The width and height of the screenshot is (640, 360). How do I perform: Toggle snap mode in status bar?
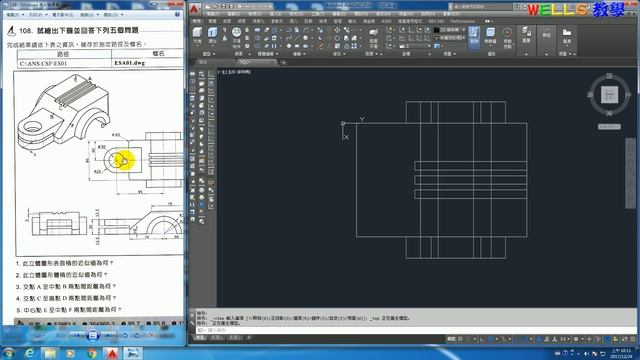coord(468,339)
